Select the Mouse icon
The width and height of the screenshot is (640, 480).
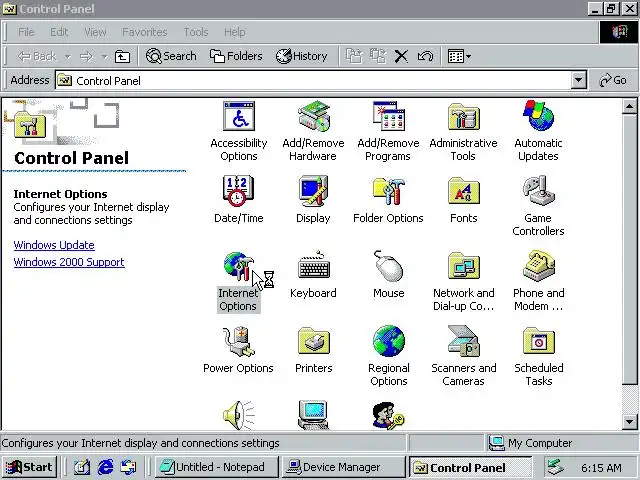[388, 266]
